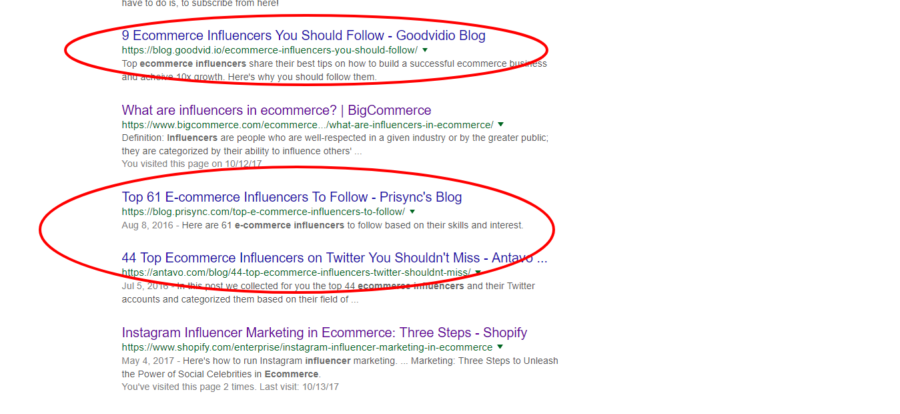The width and height of the screenshot is (900, 414).
Task: Open "44 Top Ecommerce Influencers on Twitter" Antavo result
Action: pyautogui.click(x=335, y=258)
